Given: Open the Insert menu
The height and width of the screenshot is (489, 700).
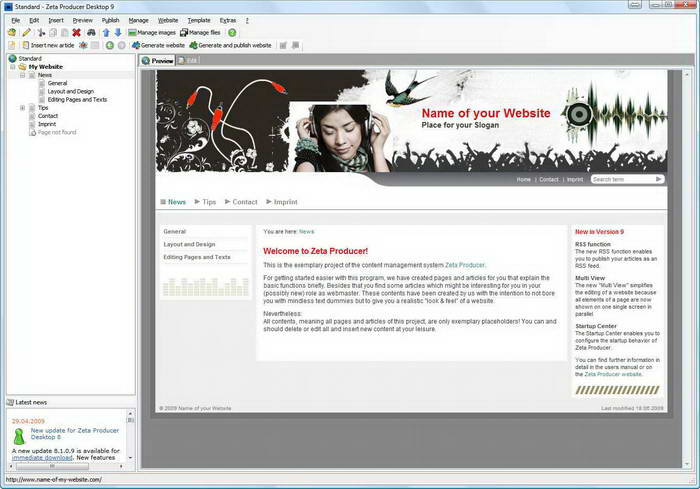Looking at the screenshot, I should point(56,21).
